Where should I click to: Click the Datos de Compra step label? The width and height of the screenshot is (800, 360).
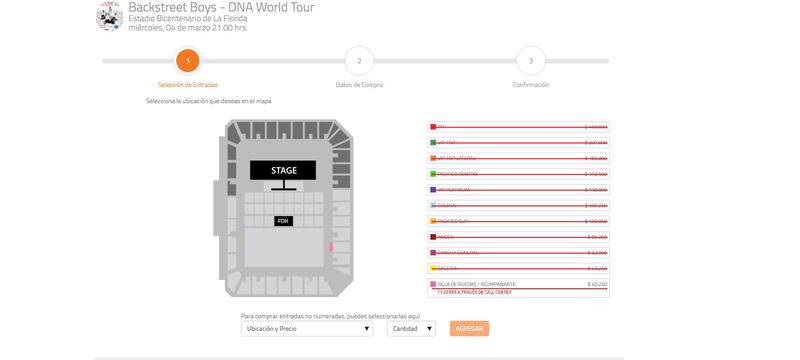pyautogui.click(x=359, y=85)
